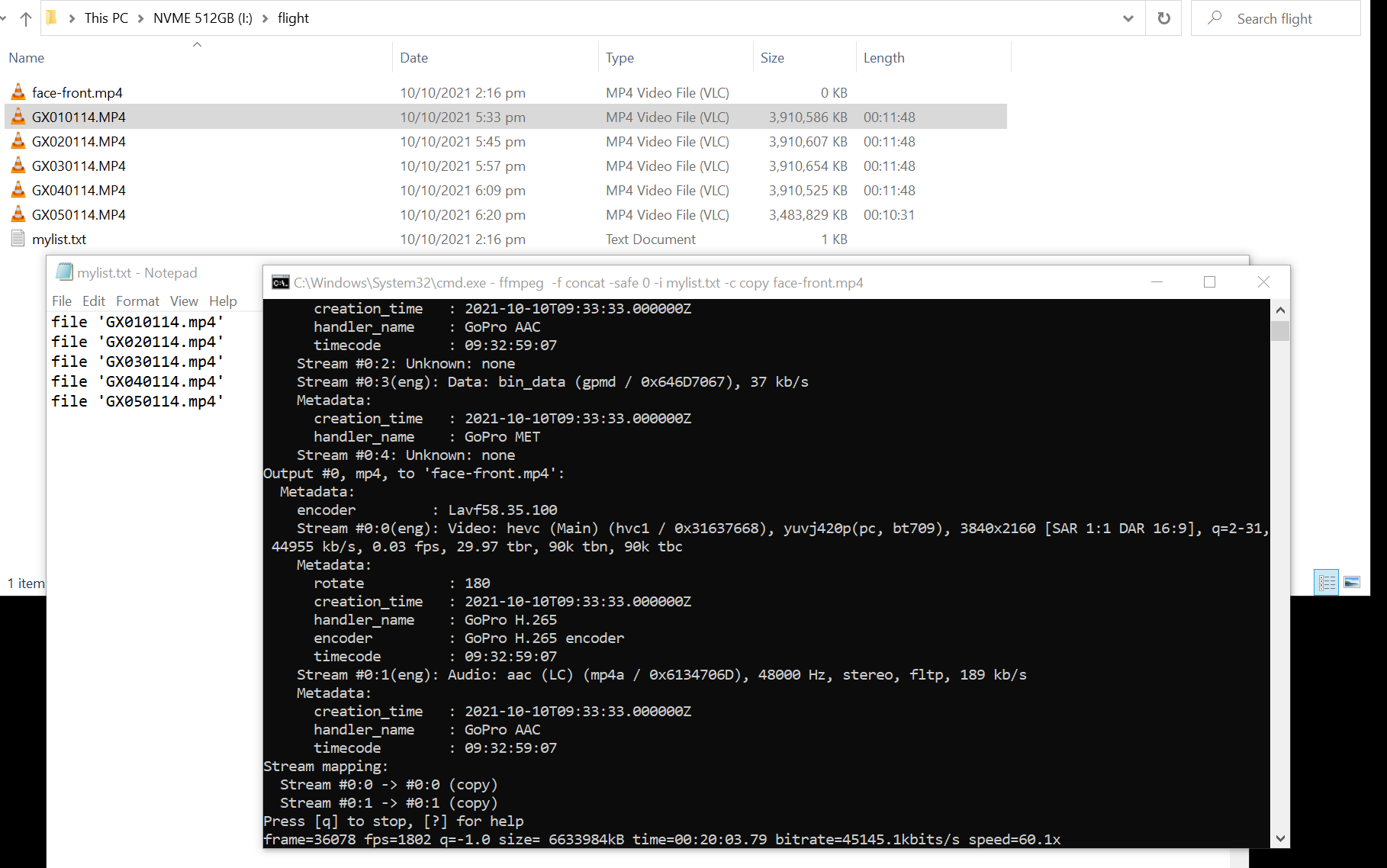1387x868 pixels.
Task: Sort files by Length column
Action: [934, 58]
